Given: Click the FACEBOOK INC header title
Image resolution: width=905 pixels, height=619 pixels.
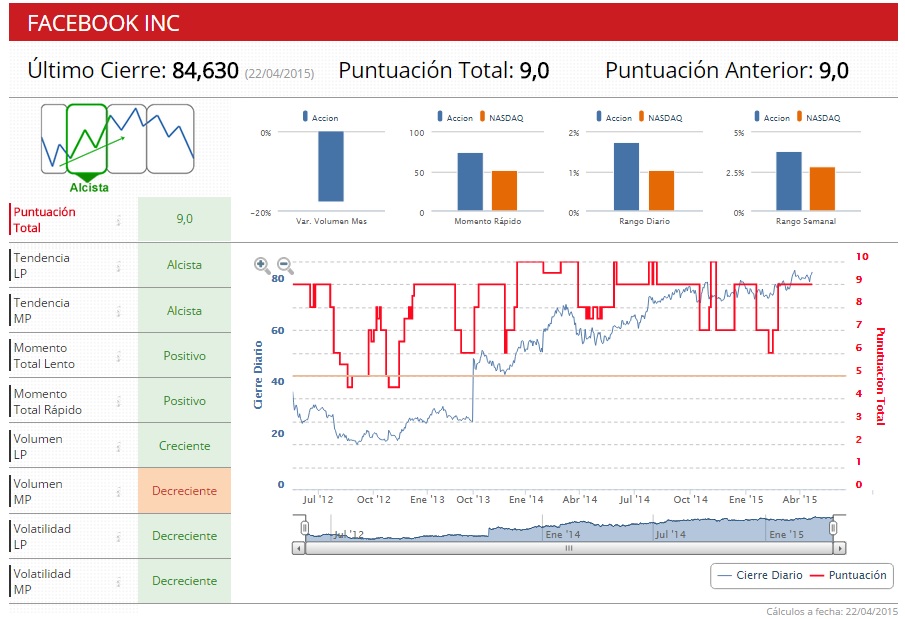Looking at the screenshot, I should (104, 23).
